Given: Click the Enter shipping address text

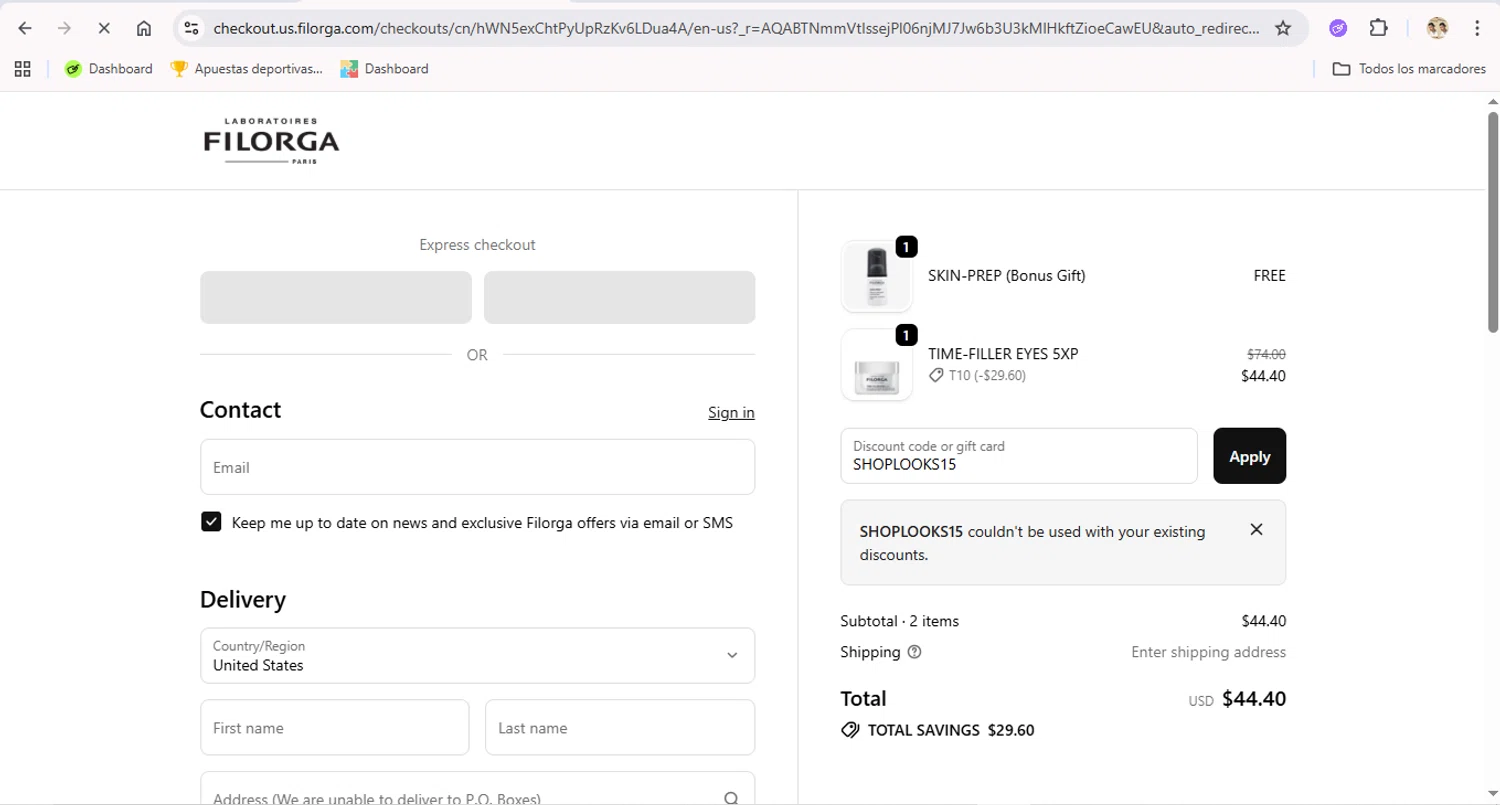Looking at the screenshot, I should [x=1208, y=652].
